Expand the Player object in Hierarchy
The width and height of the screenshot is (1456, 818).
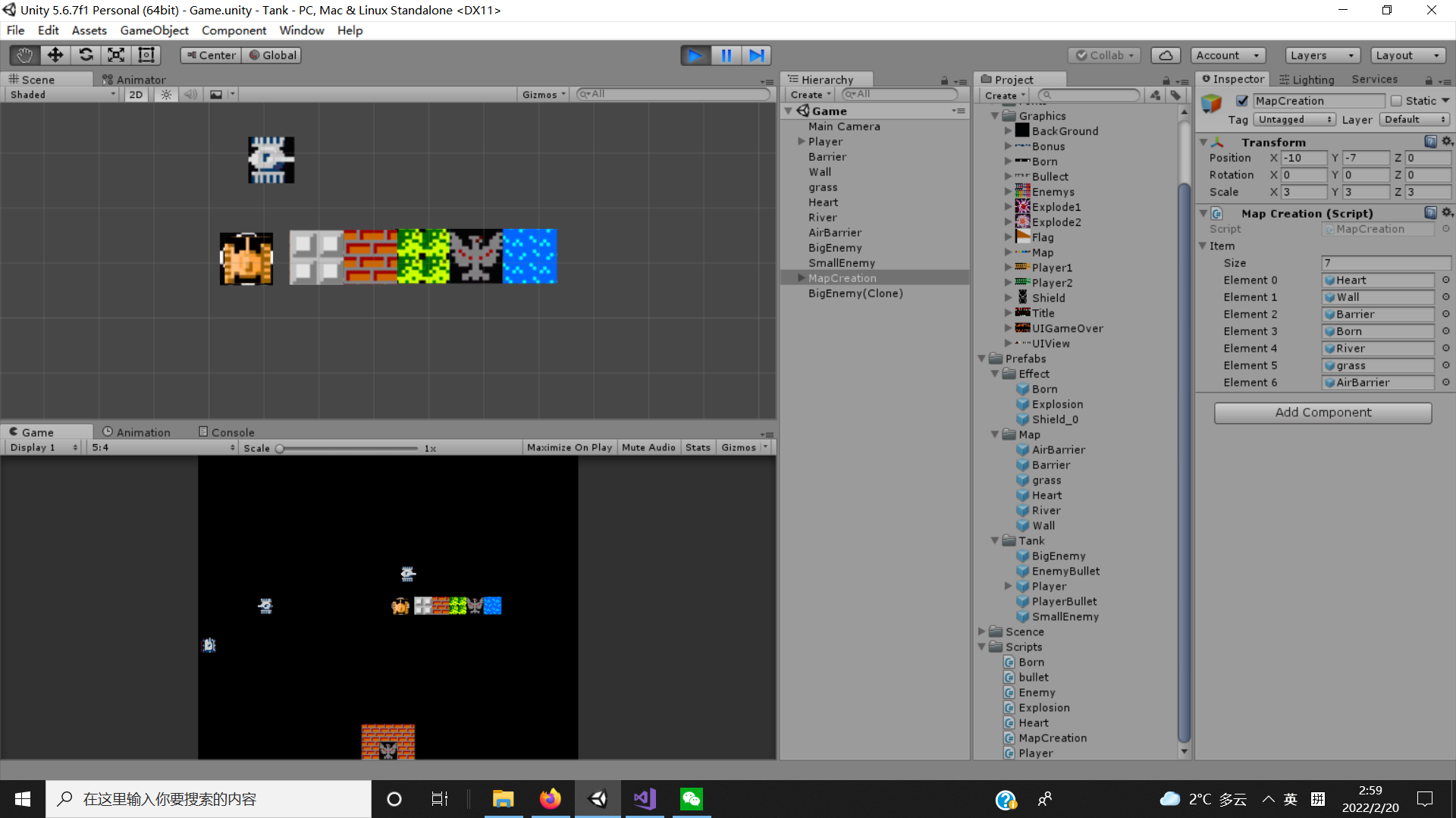(x=802, y=142)
